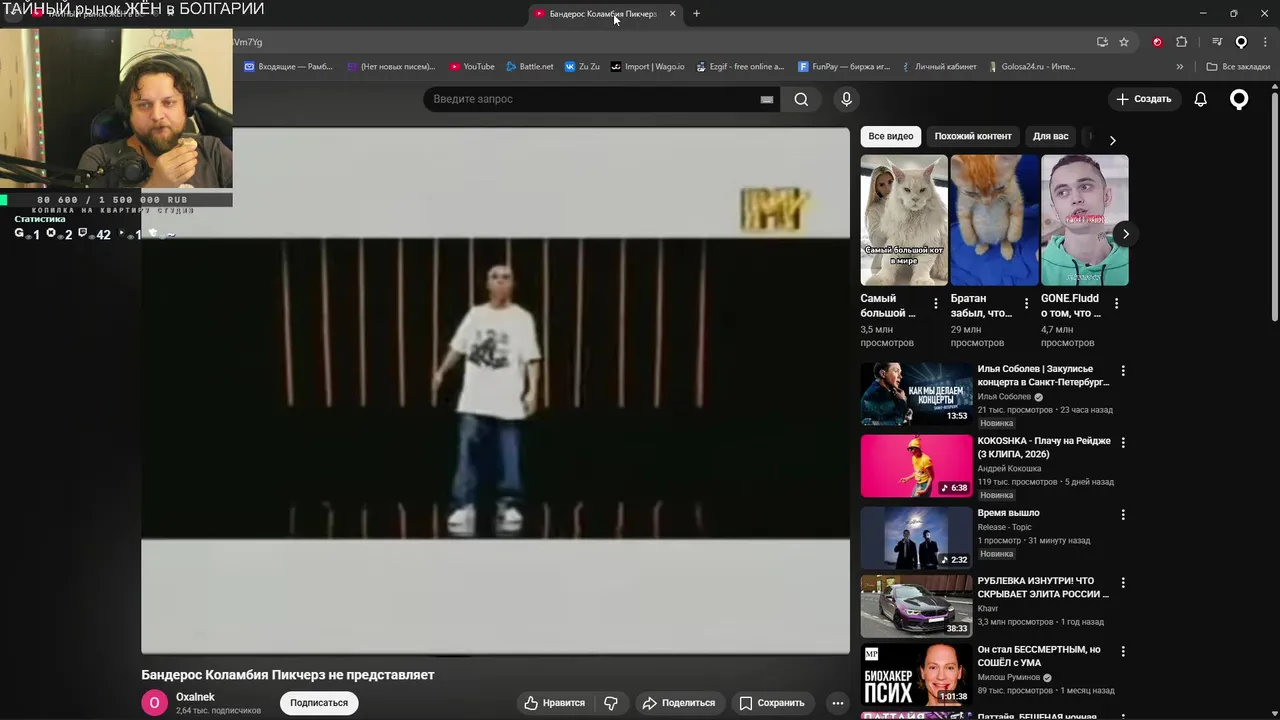Select the Для вас filter chip
Screen dimensions: 1280x720
(x=1050, y=136)
